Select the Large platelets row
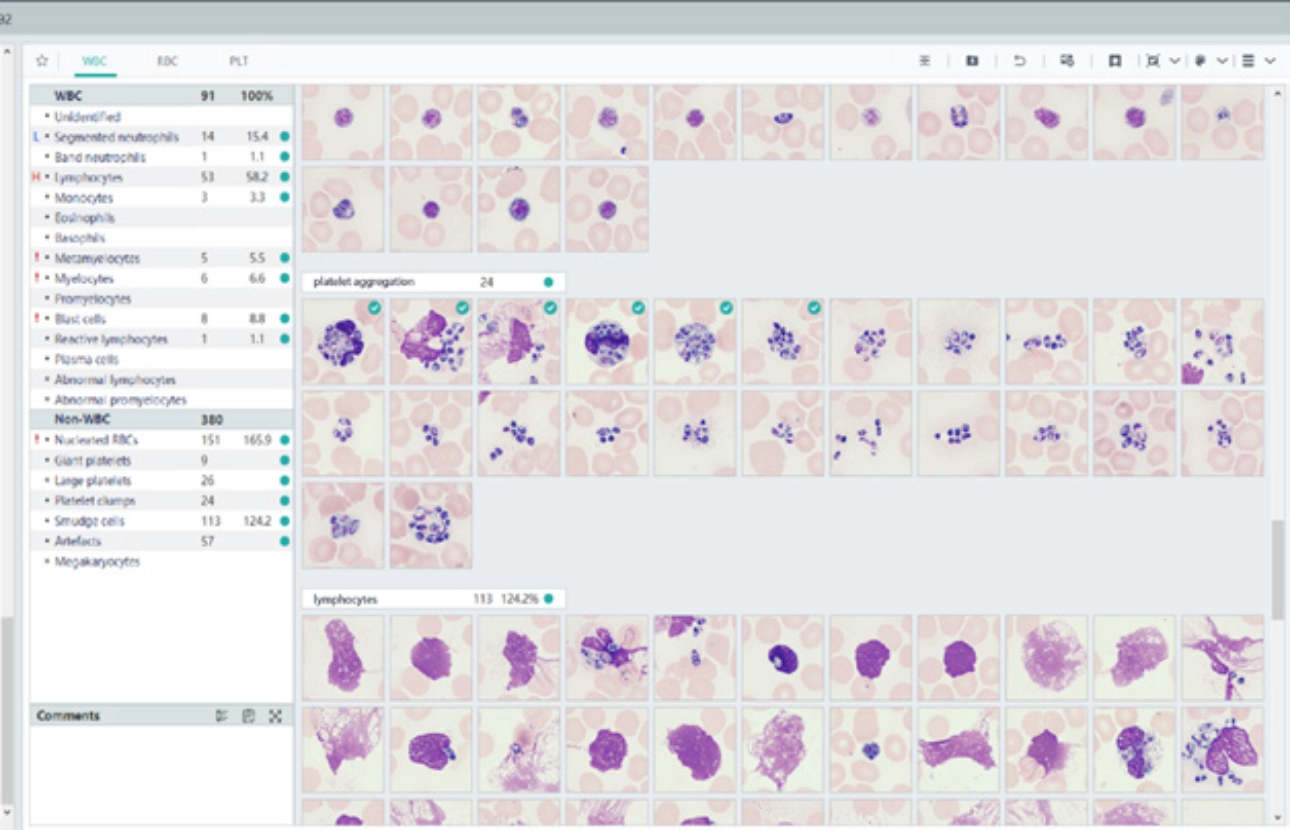 tap(161, 480)
